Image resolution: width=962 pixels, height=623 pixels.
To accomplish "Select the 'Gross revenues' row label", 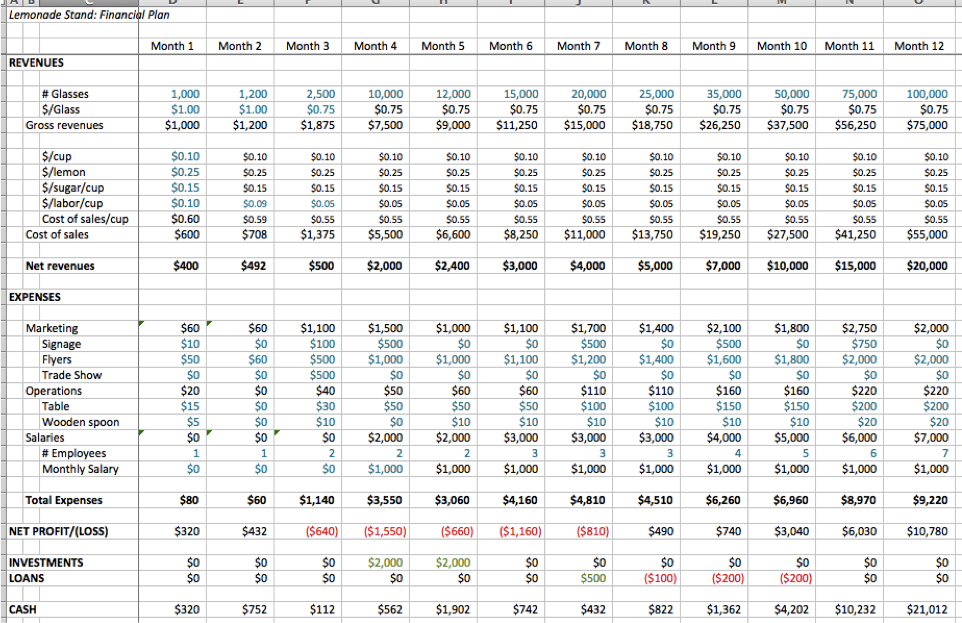I will coord(64,125).
